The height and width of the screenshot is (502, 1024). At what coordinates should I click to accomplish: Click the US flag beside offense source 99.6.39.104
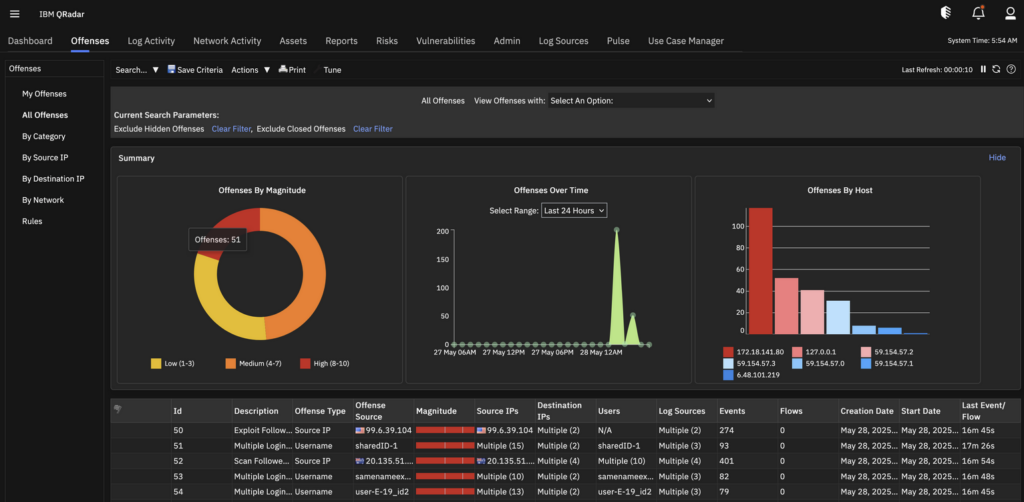[x=359, y=431]
